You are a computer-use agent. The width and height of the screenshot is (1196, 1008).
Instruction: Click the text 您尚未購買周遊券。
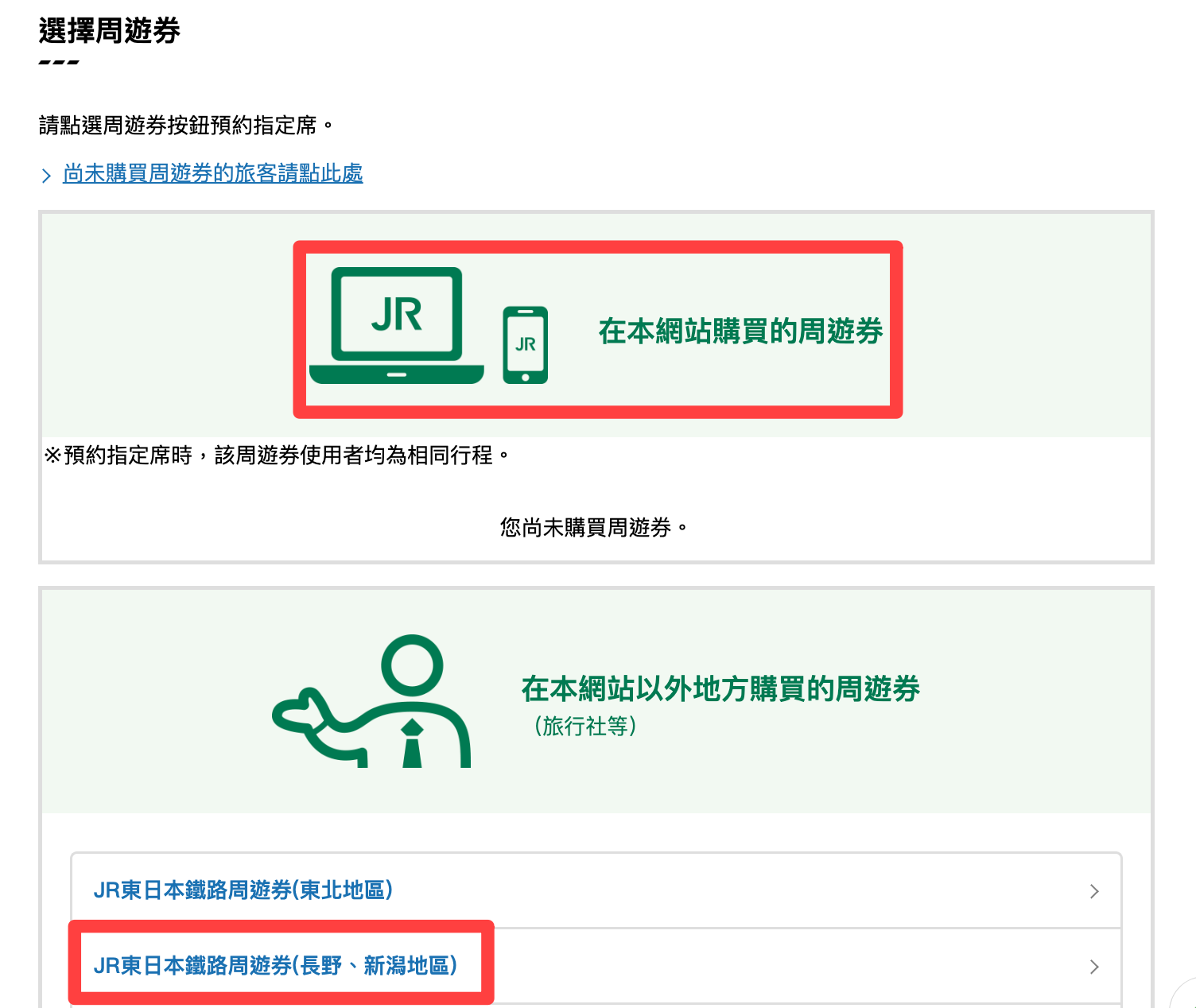click(x=593, y=527)
